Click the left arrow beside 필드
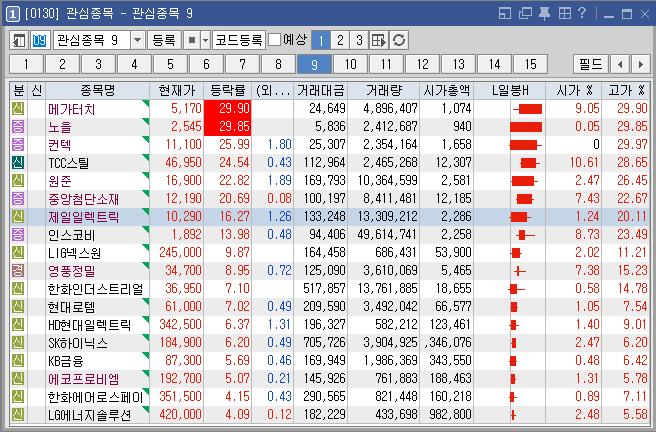This screenshot has width=656, height=432. pos(620,64)
